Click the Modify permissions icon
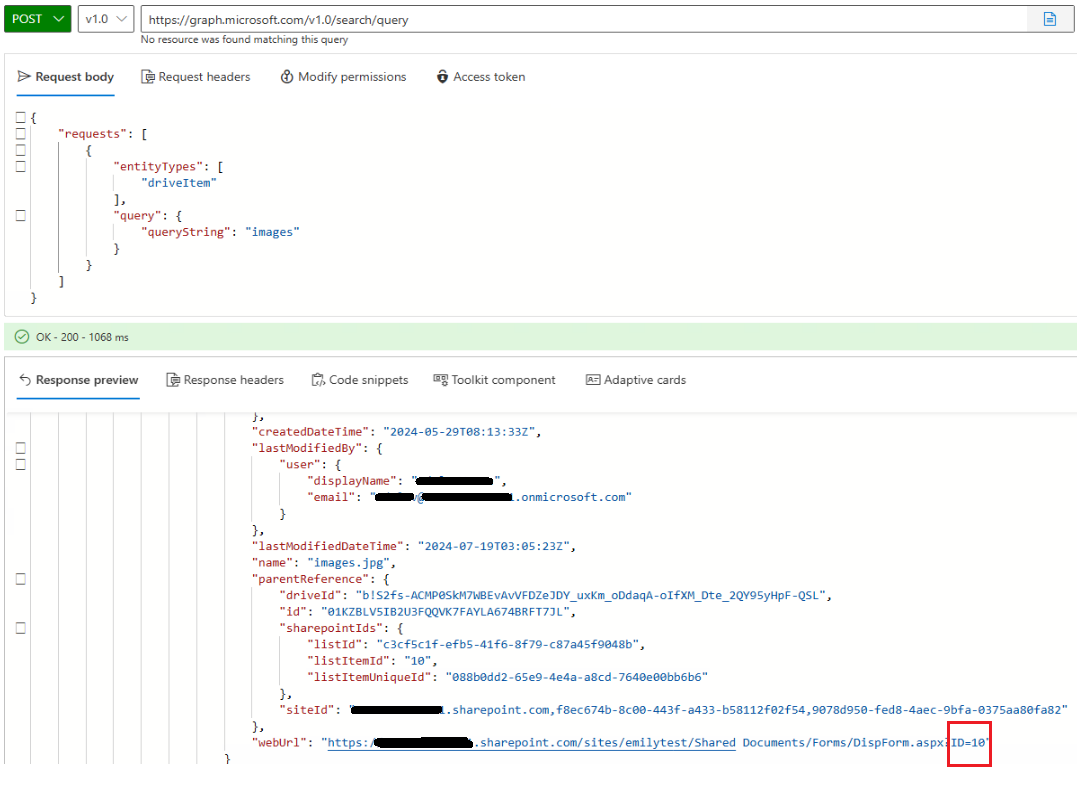The width and height of the screenshot is (1077, 798). click(x=286, y=76)
